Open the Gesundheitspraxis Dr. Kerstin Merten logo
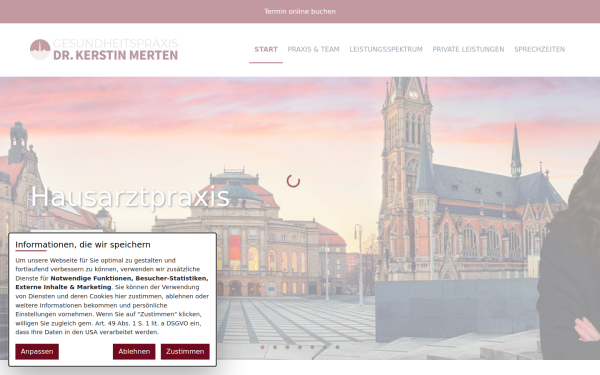Viewport: 600px width, 375px height. pyautogui.click(x=104, y=50)
